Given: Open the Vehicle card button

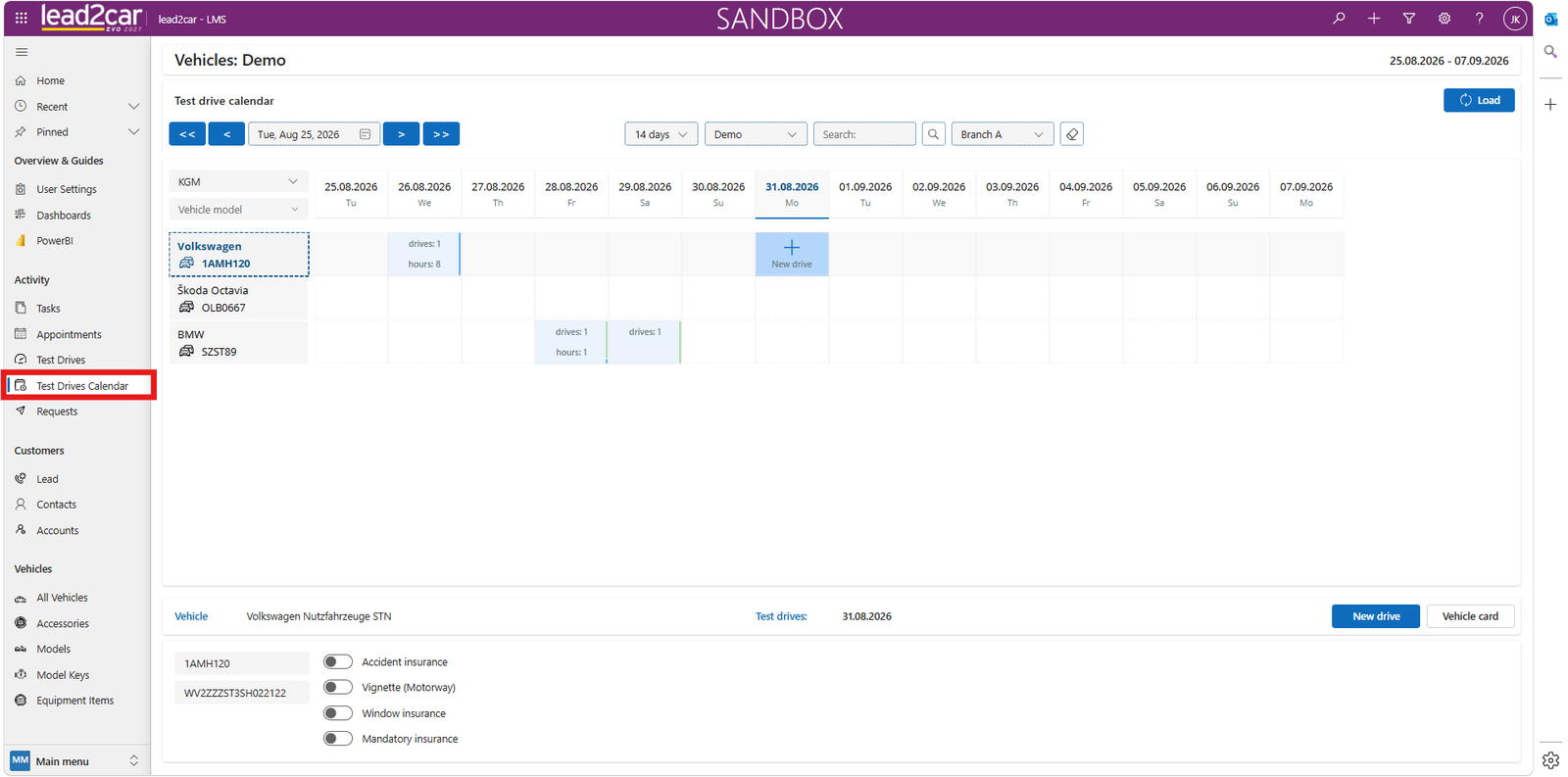Looking at the screenshot, I should tap(1470, 616).
